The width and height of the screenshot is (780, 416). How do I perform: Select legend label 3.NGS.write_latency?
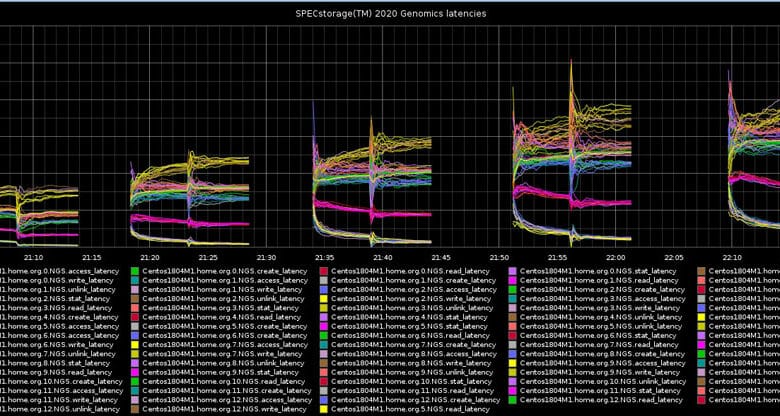[599, 308]
